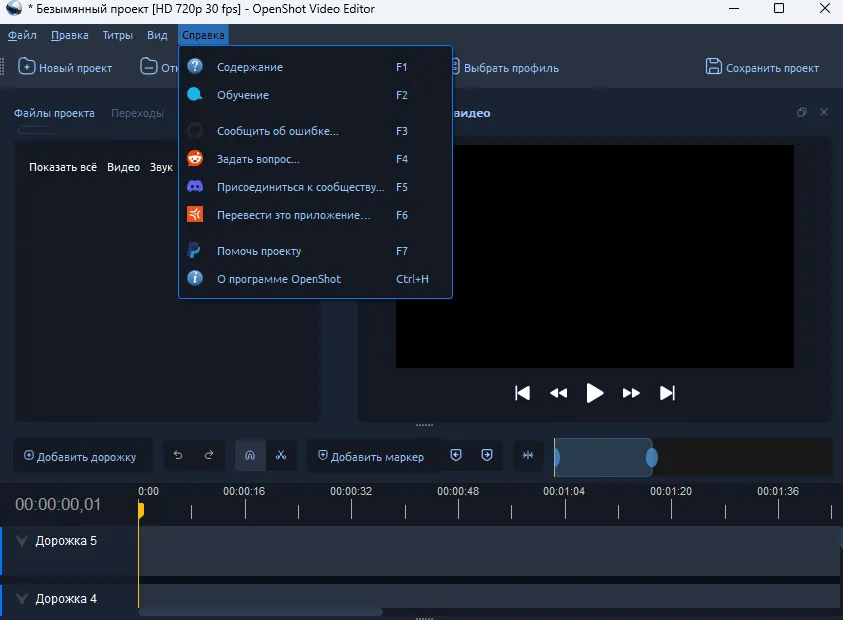Switch to the Переходы tab

[137, 113]
